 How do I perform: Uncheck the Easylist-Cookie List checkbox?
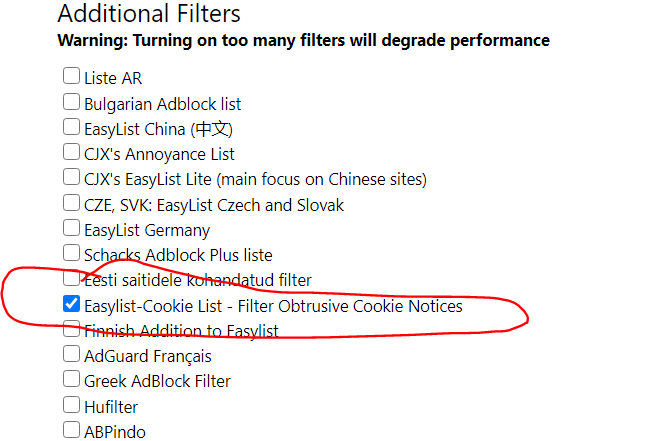(x=71, y=305)
